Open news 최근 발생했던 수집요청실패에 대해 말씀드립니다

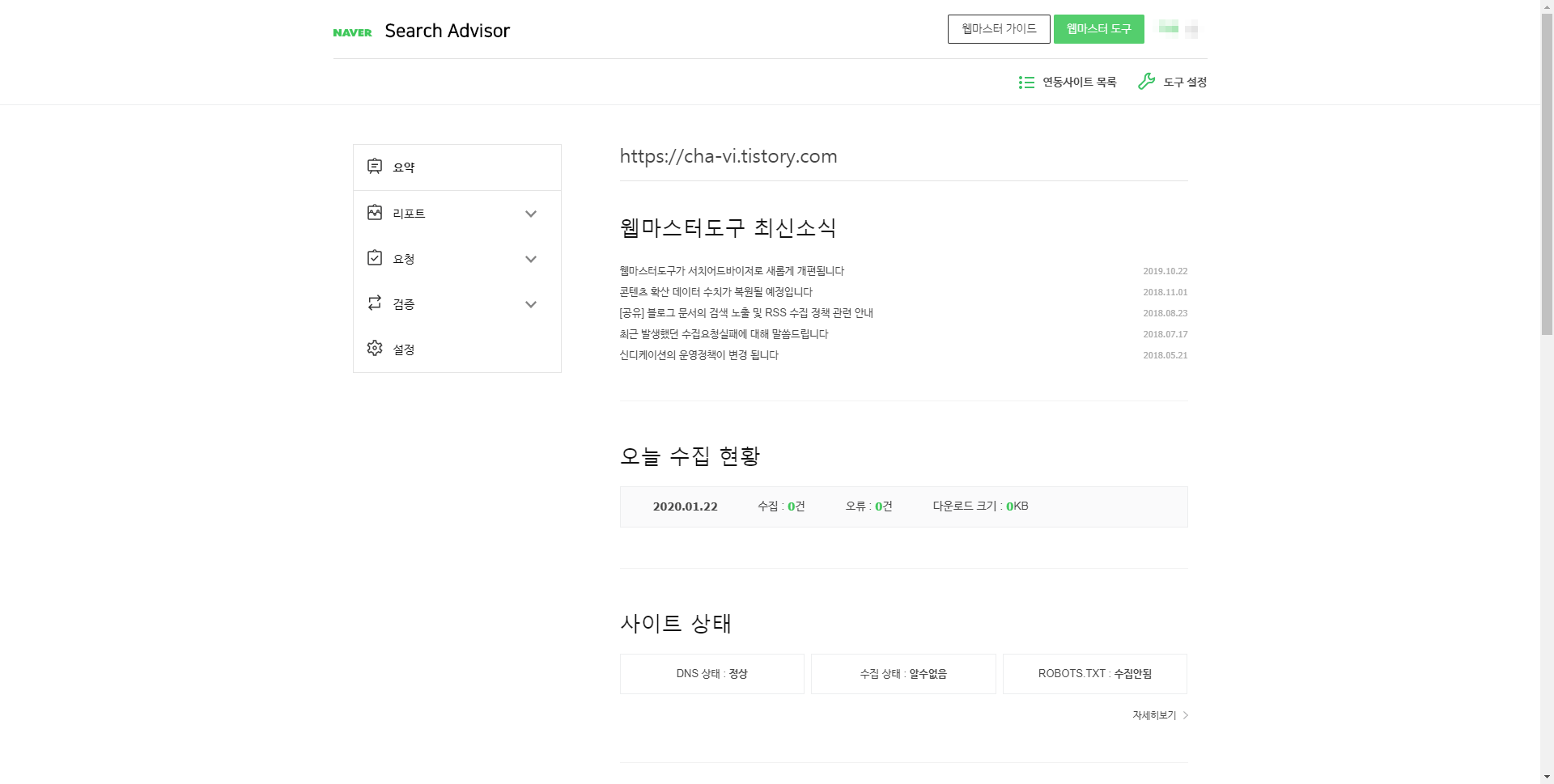[724, 334]
